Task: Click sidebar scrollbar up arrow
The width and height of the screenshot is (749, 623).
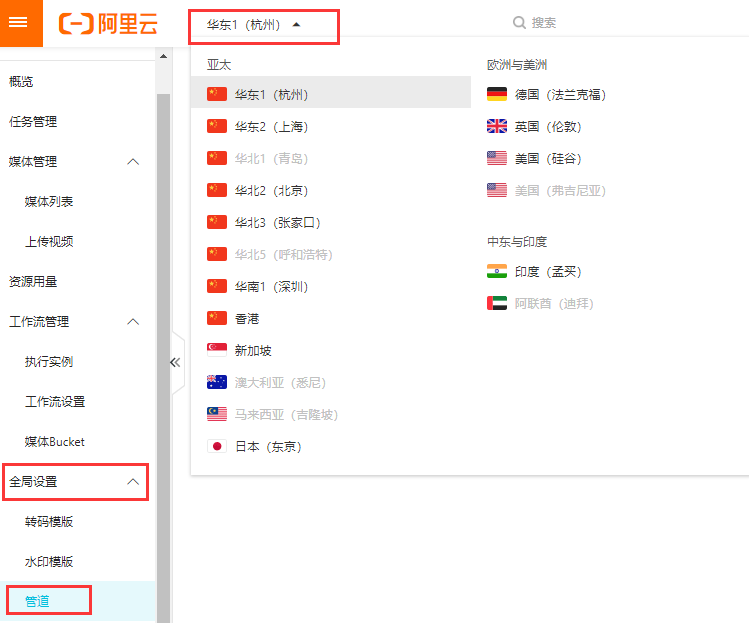Action: click(x=163, y=56)
